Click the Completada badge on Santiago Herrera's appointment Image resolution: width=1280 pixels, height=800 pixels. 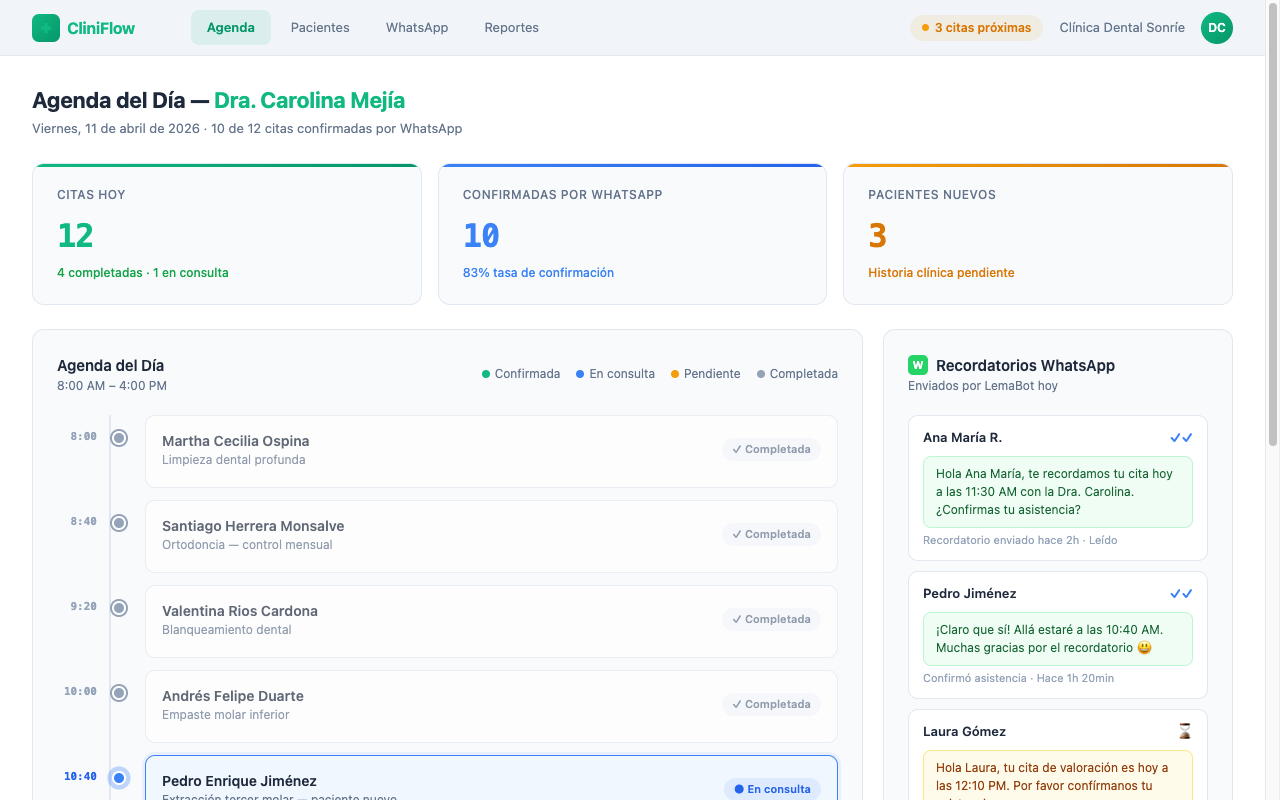771,533
